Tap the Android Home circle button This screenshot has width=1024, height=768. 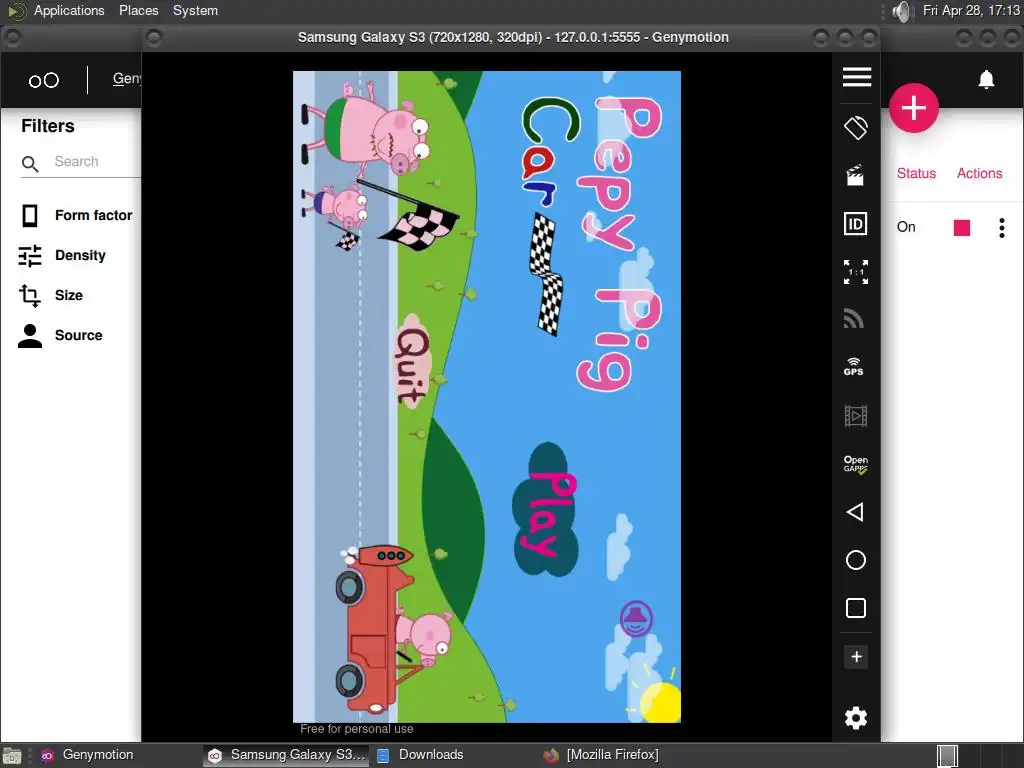pos(856,560)
